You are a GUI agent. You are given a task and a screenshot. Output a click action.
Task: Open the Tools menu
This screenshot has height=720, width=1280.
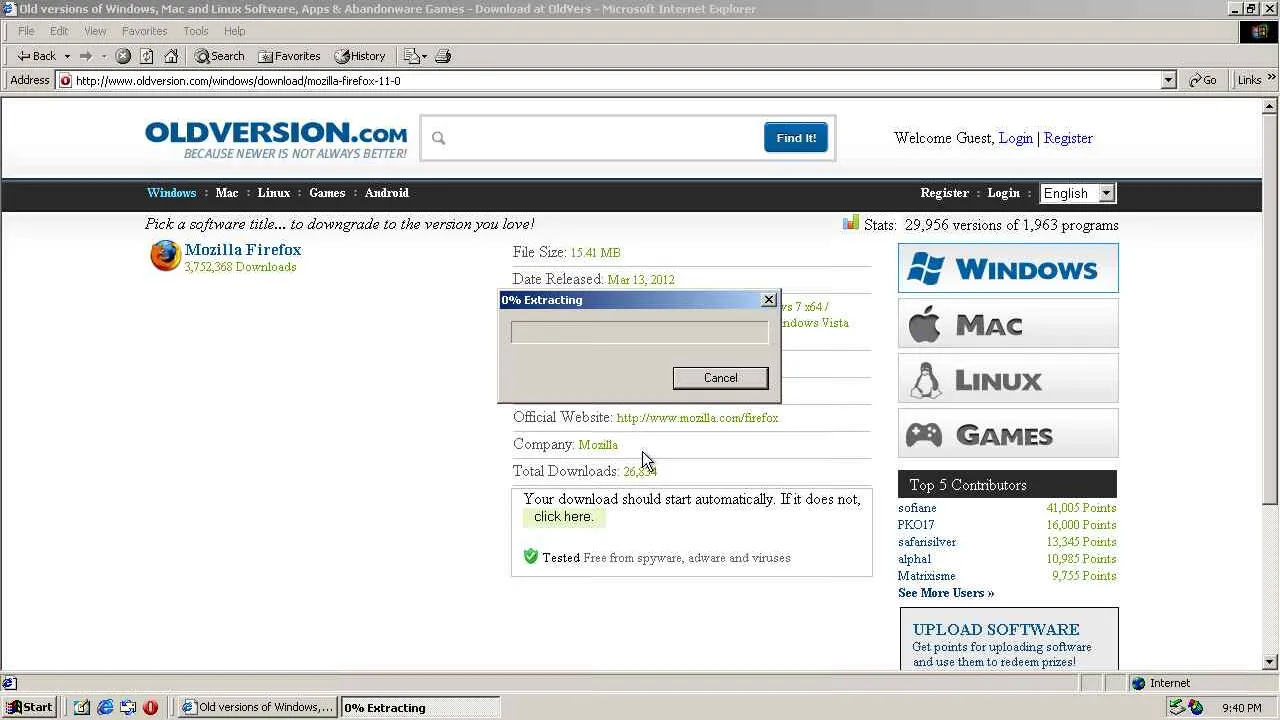pos(196,31)
